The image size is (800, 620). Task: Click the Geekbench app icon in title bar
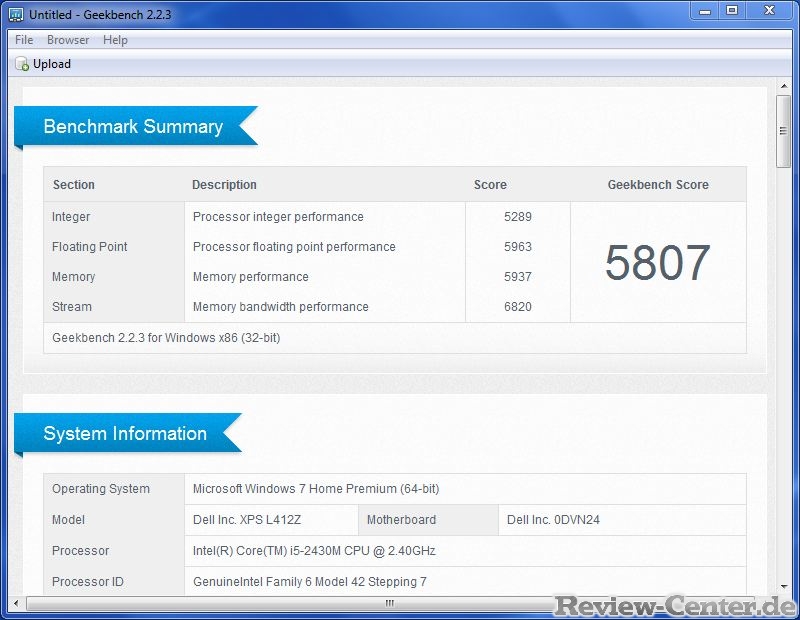point(16,14)
